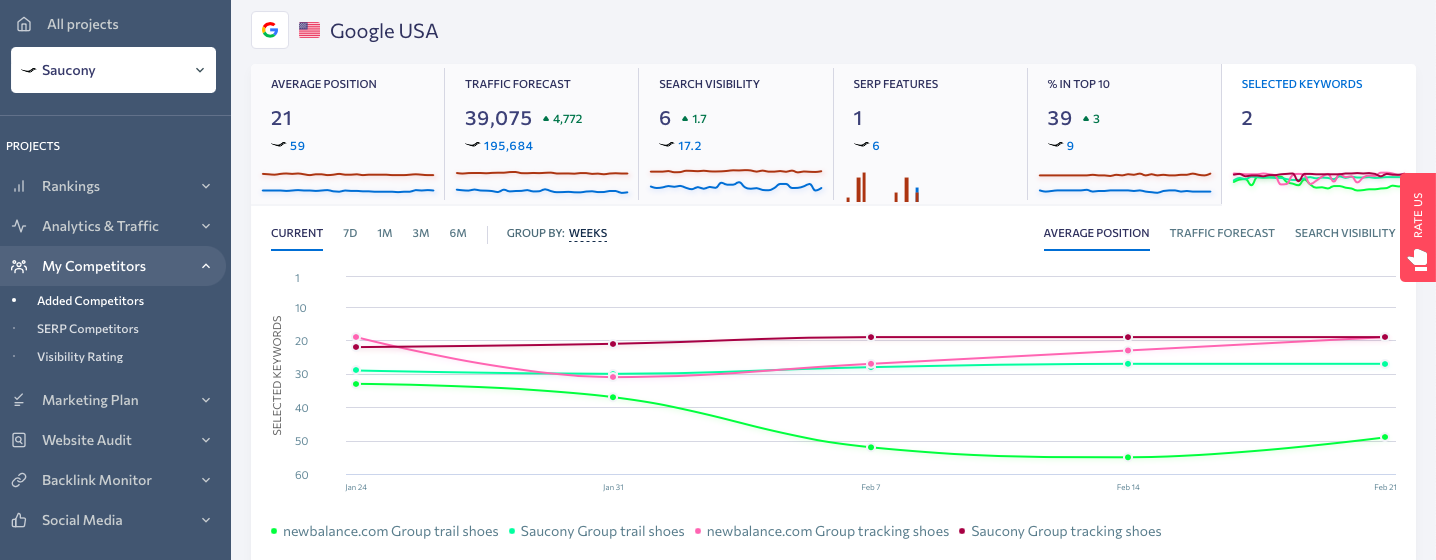The height and width of the screenshot is (560, 1436).
Task: Click the Traffic Forecast value 39,075
Action: [498, 118]
